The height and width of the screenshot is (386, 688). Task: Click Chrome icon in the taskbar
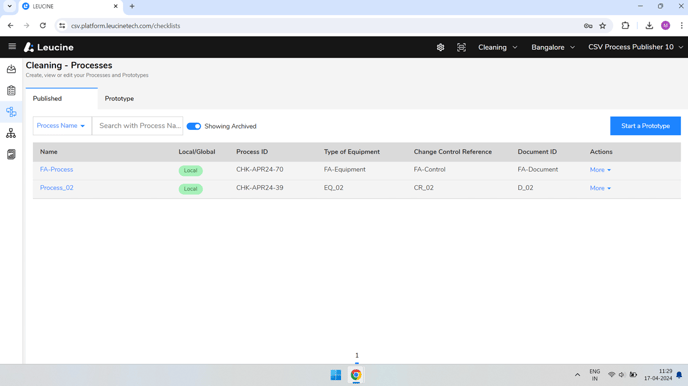pyautogui.click(x=356, y=375)
